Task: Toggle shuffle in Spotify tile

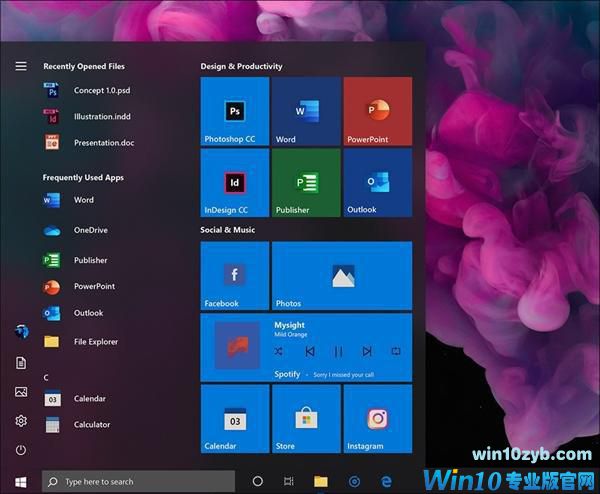Action: tap(279, 351)
